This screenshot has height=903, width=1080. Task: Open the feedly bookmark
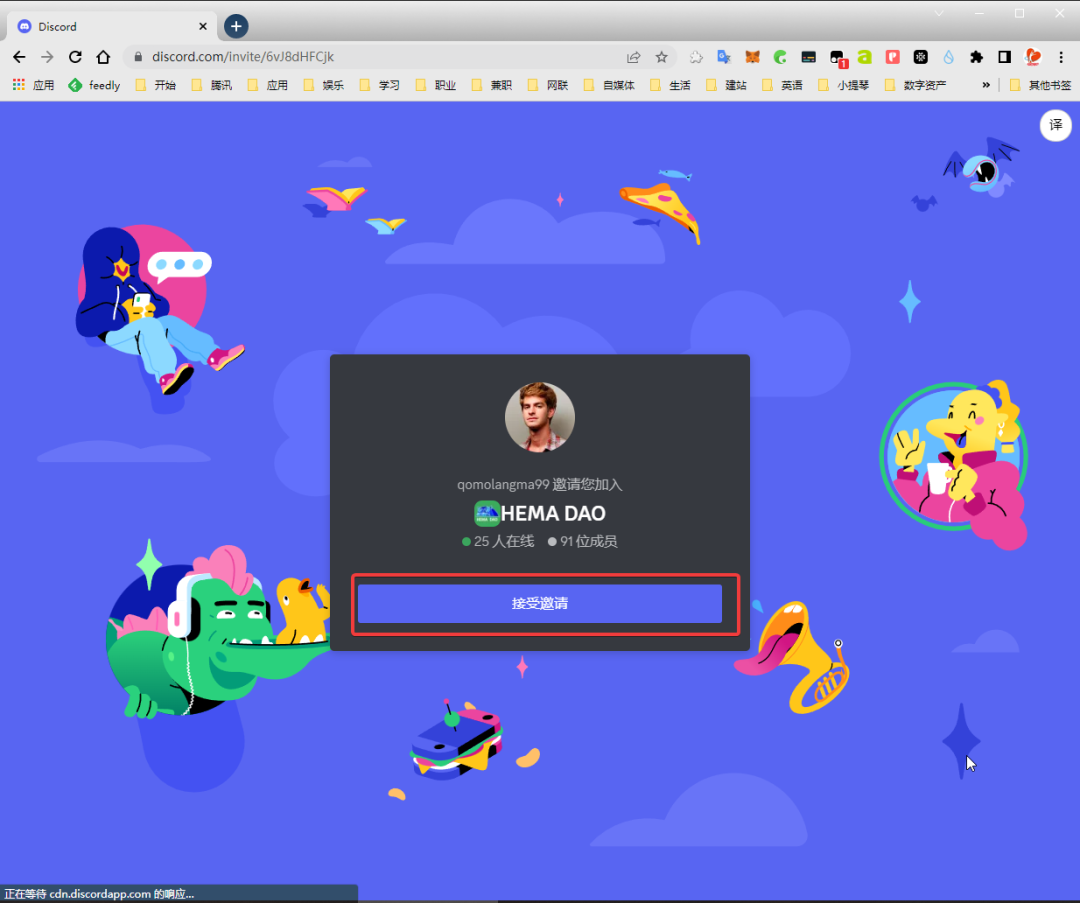pyautogui.click(x=94, y=85)
